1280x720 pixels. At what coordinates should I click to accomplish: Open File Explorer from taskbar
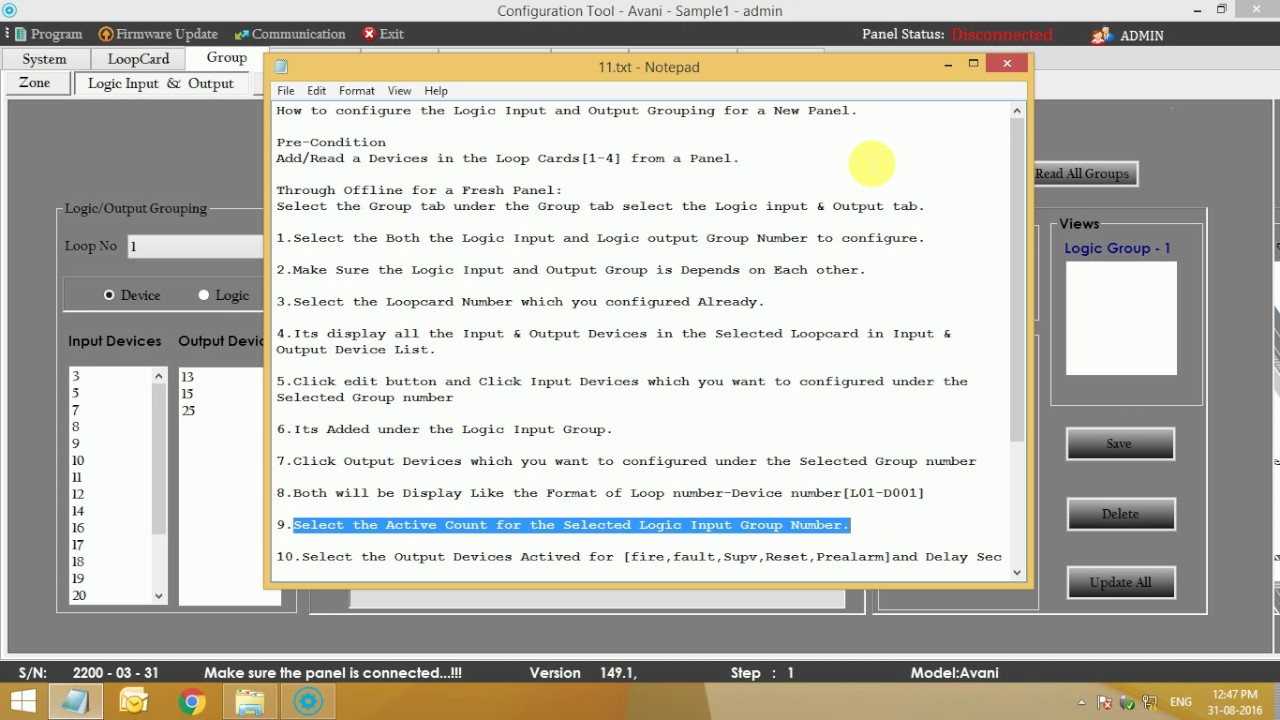(x=250, y=701)
